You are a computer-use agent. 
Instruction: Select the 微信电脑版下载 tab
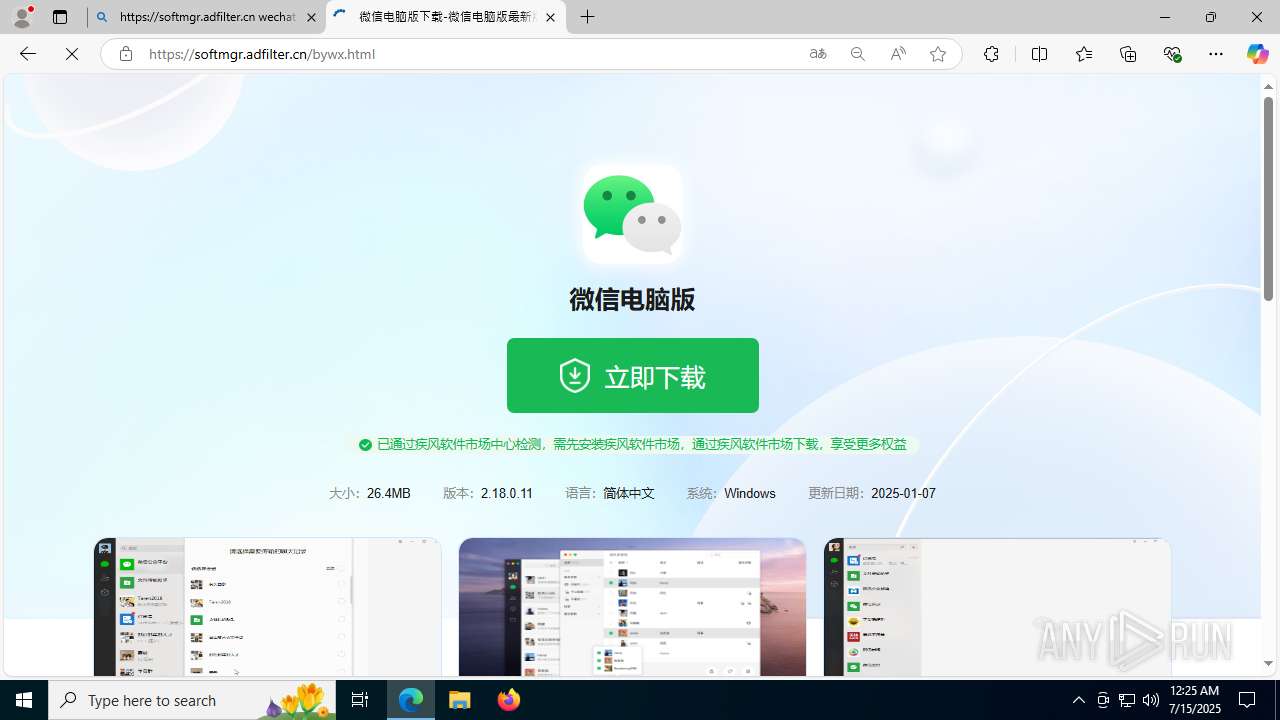tap(446, 17)
